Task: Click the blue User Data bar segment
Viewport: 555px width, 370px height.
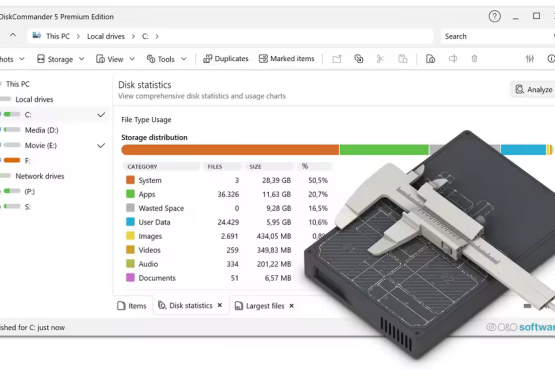Action: [x=523, y=150]
